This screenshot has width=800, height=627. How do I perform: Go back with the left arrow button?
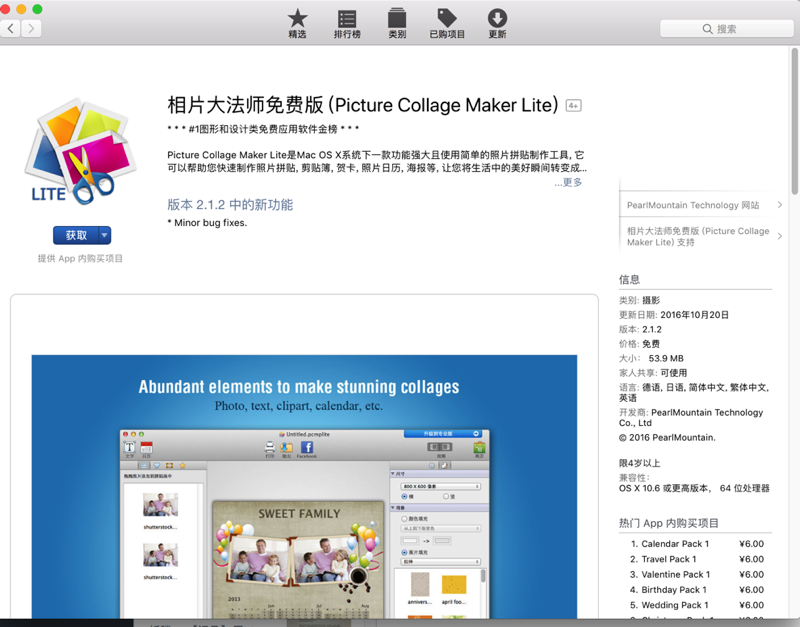[11, 29]
